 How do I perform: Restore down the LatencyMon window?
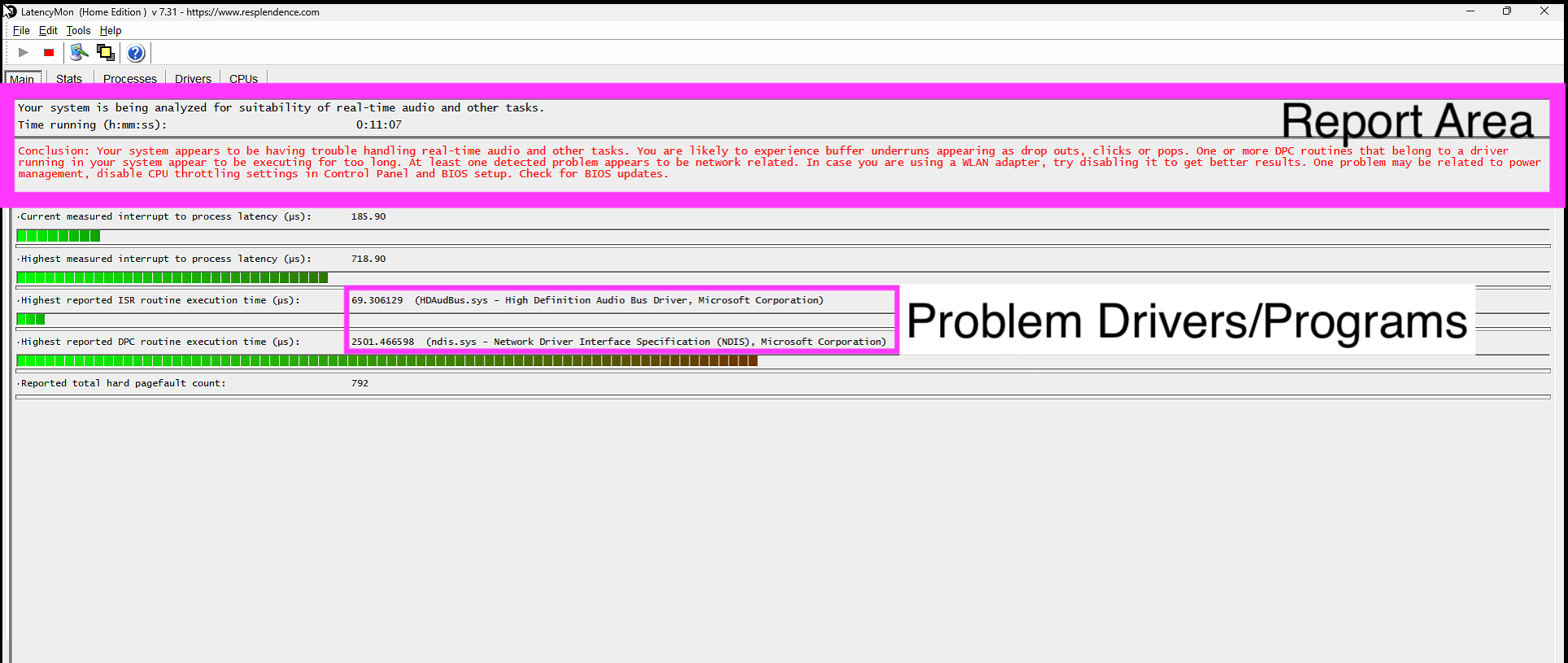point(1507,11)
